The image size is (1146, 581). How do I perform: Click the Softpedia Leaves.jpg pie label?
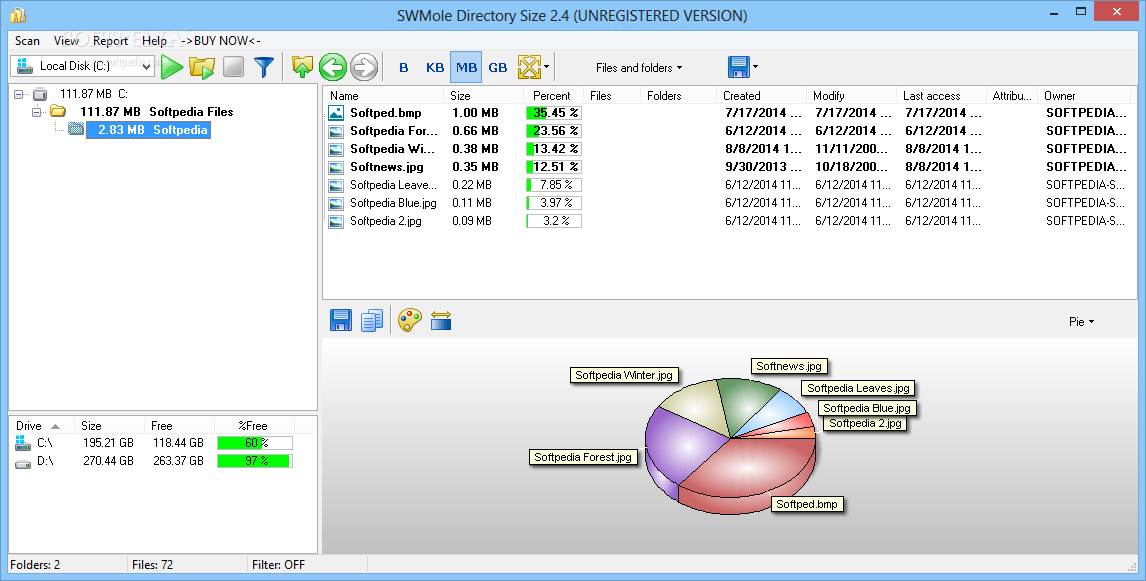point(858,388)
